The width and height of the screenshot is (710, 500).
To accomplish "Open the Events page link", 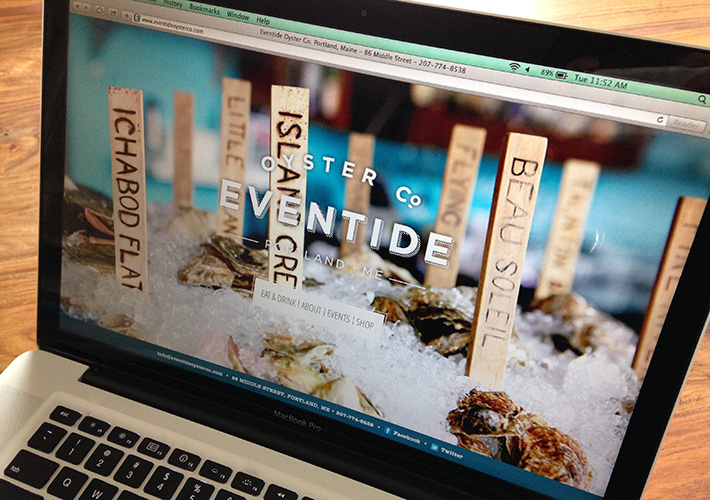I will (339, 316).
